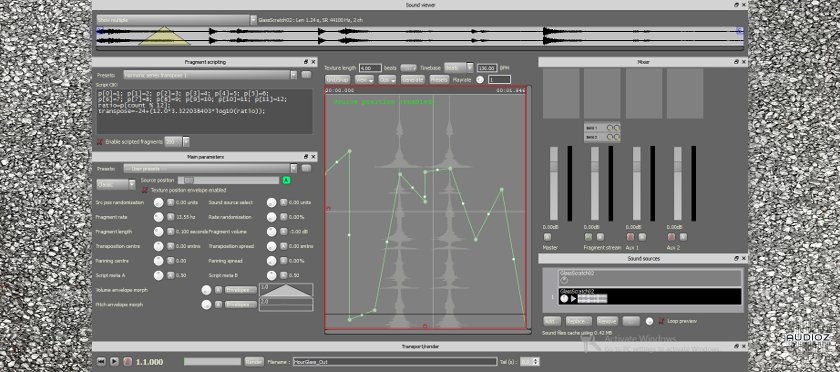The height and width of the screenshot is (372, 840).
Task: Click the Source position slider
Action: 228,180
